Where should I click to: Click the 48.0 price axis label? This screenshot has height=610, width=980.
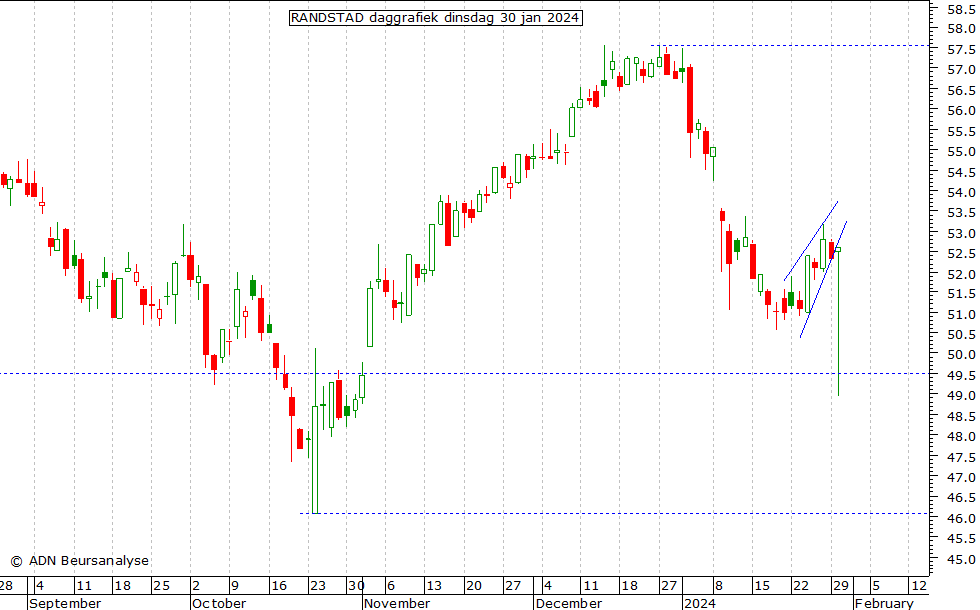[x=961, y=436]
